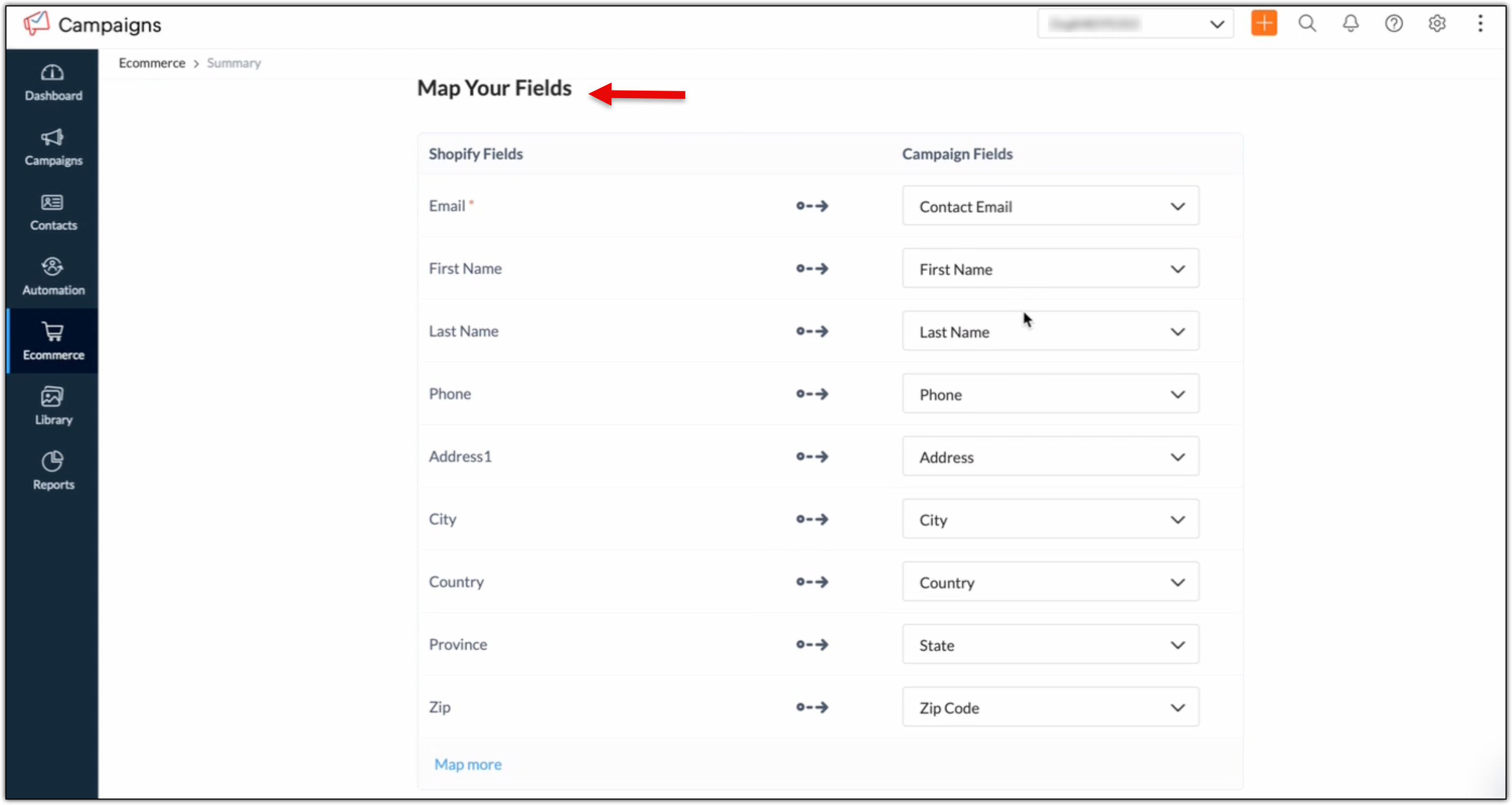Click the Ecommerce breadcrumb link
Viewport: 1512px width, 805px height.
(x=152, y=63)
